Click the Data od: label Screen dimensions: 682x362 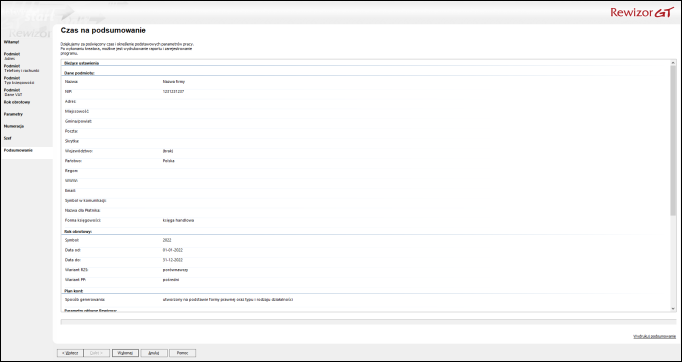(73, 250)
